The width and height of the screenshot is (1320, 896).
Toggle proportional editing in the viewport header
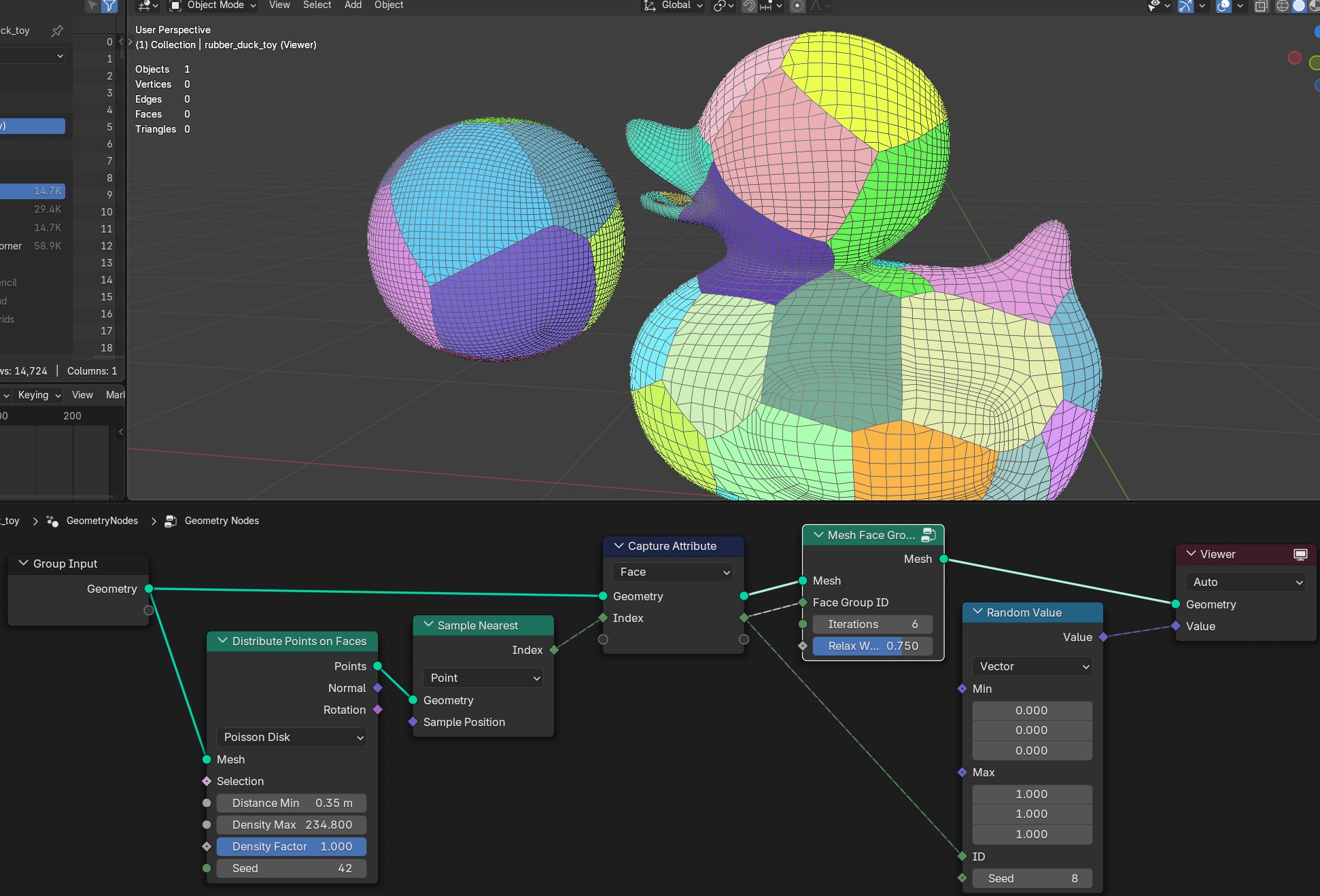click(x=797, y=5)
